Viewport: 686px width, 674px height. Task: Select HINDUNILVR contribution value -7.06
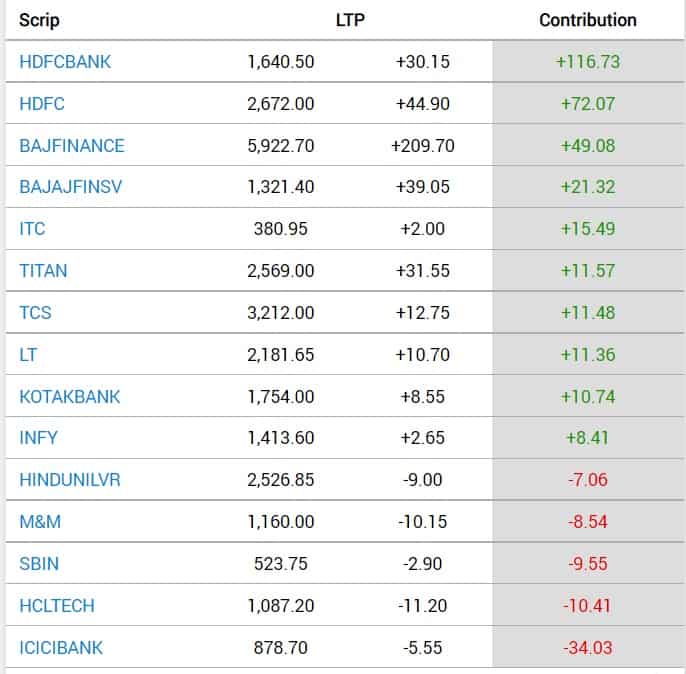(x=588, y=480)
